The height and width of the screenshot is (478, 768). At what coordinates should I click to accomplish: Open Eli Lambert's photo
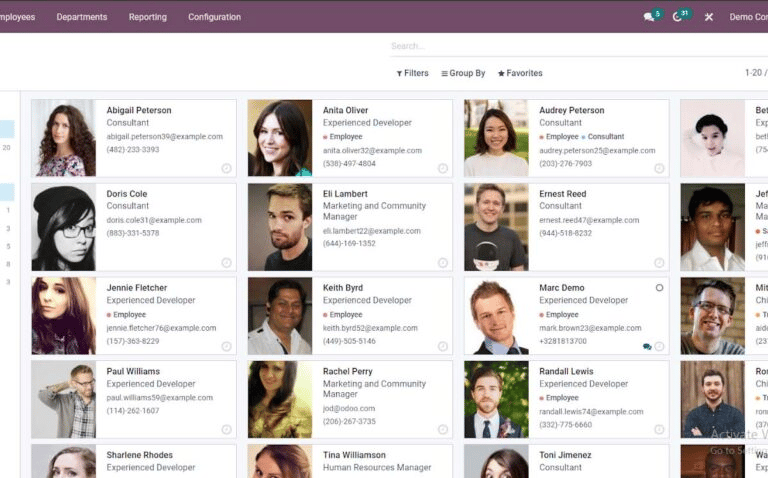280,227
